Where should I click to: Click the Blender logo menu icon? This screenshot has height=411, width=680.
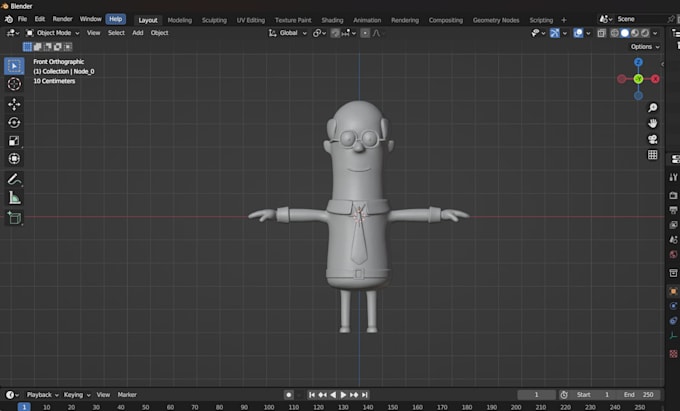(9, 19)
